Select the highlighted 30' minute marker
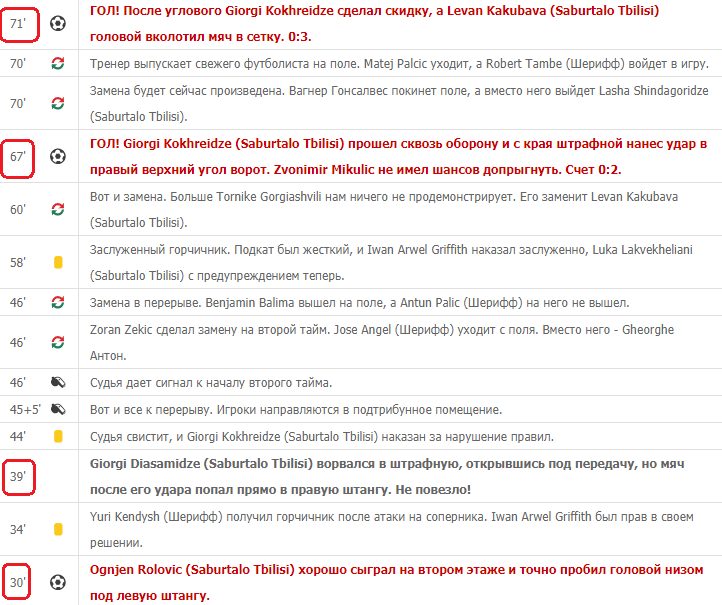This screenshot has width=722, height=605. 18,582
